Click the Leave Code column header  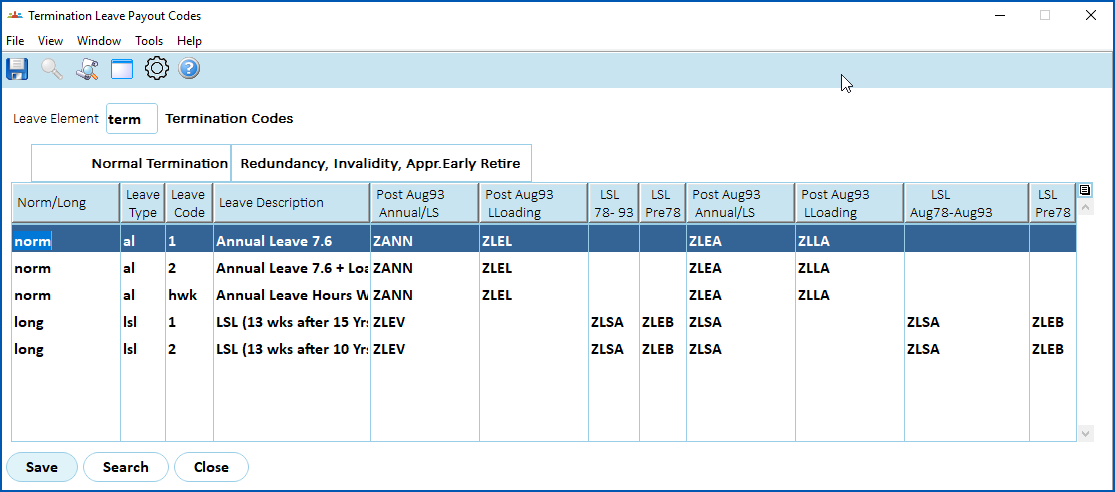[x=189, y=203]
